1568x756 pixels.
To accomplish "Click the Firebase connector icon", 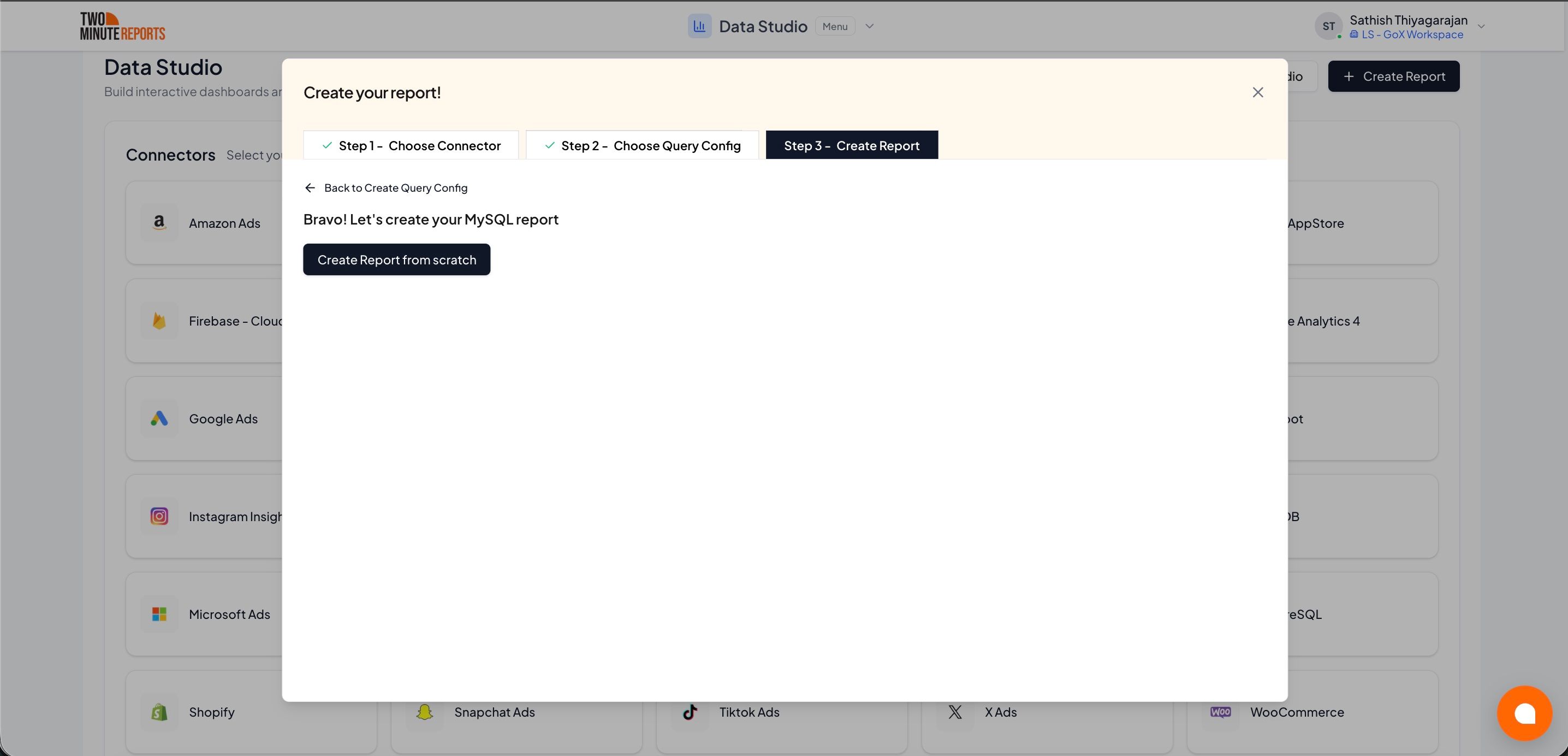I will 159,321.
